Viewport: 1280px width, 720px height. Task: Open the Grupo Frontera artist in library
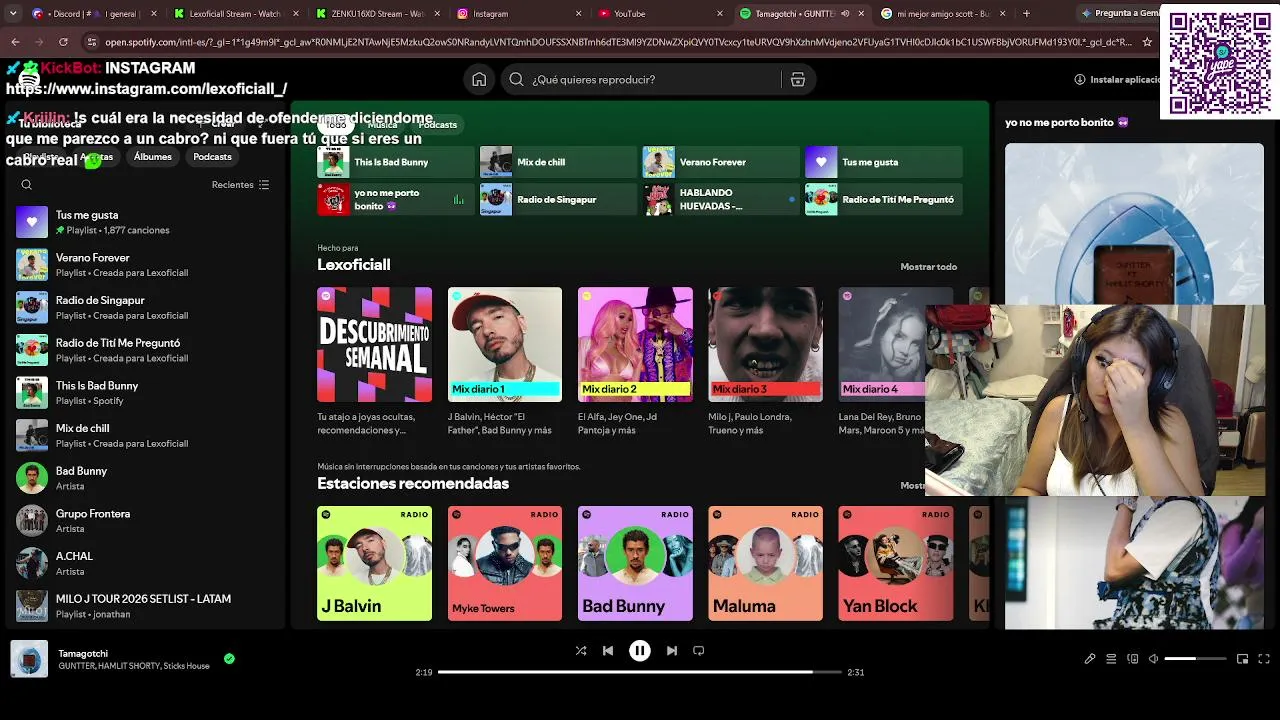(145, 521)
